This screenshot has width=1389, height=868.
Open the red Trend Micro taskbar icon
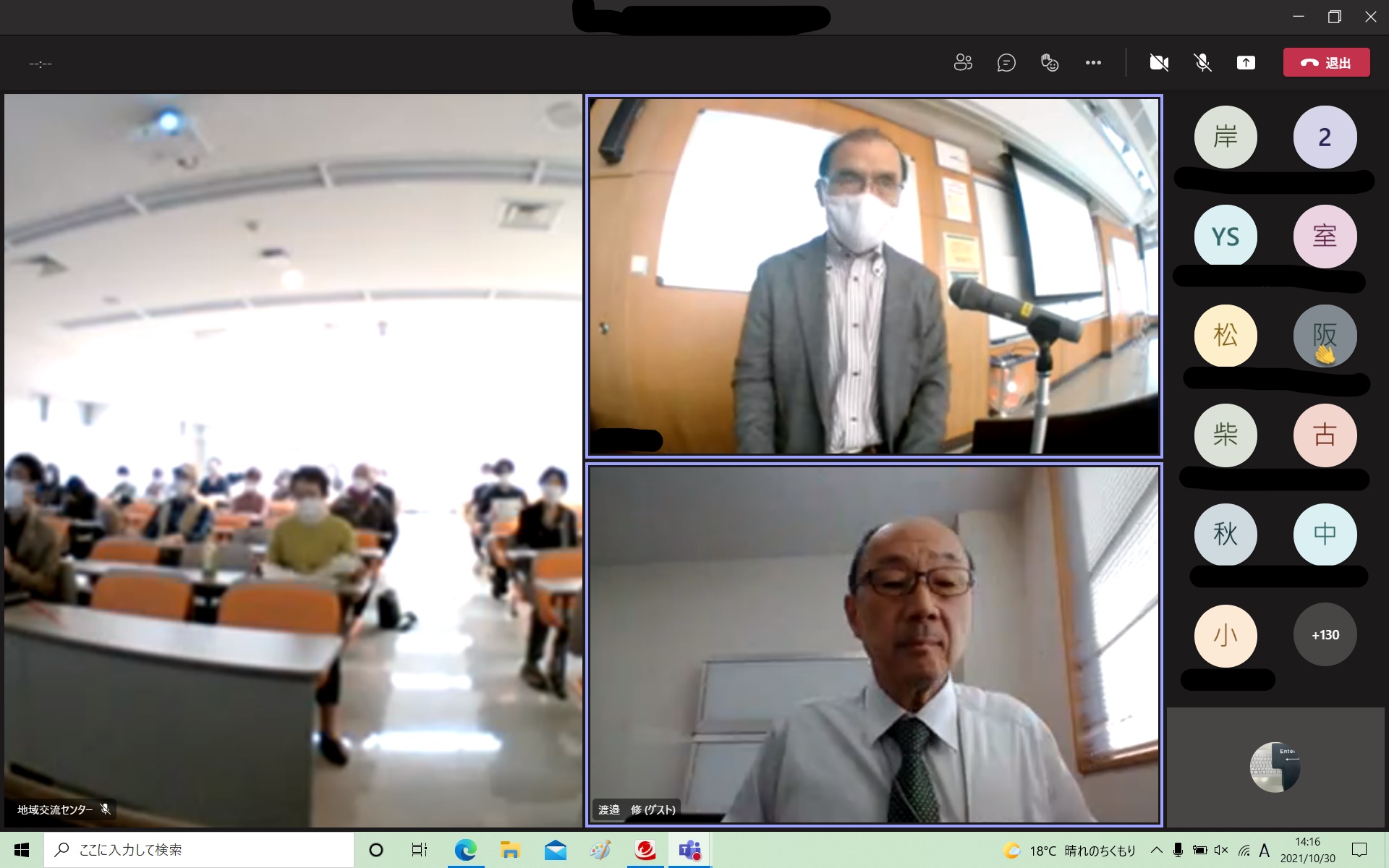pyautogui.click(x=645, y=850)
